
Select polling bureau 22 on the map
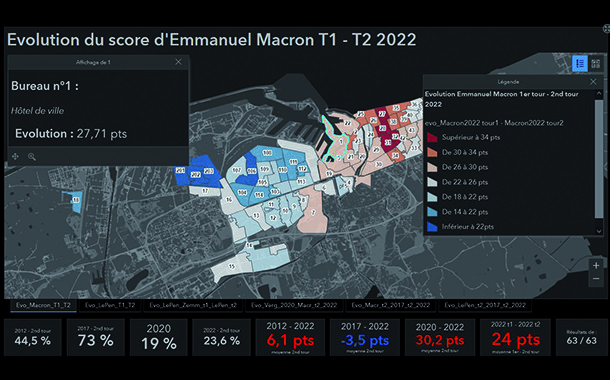pyautogui.click(x=348, y=123)
